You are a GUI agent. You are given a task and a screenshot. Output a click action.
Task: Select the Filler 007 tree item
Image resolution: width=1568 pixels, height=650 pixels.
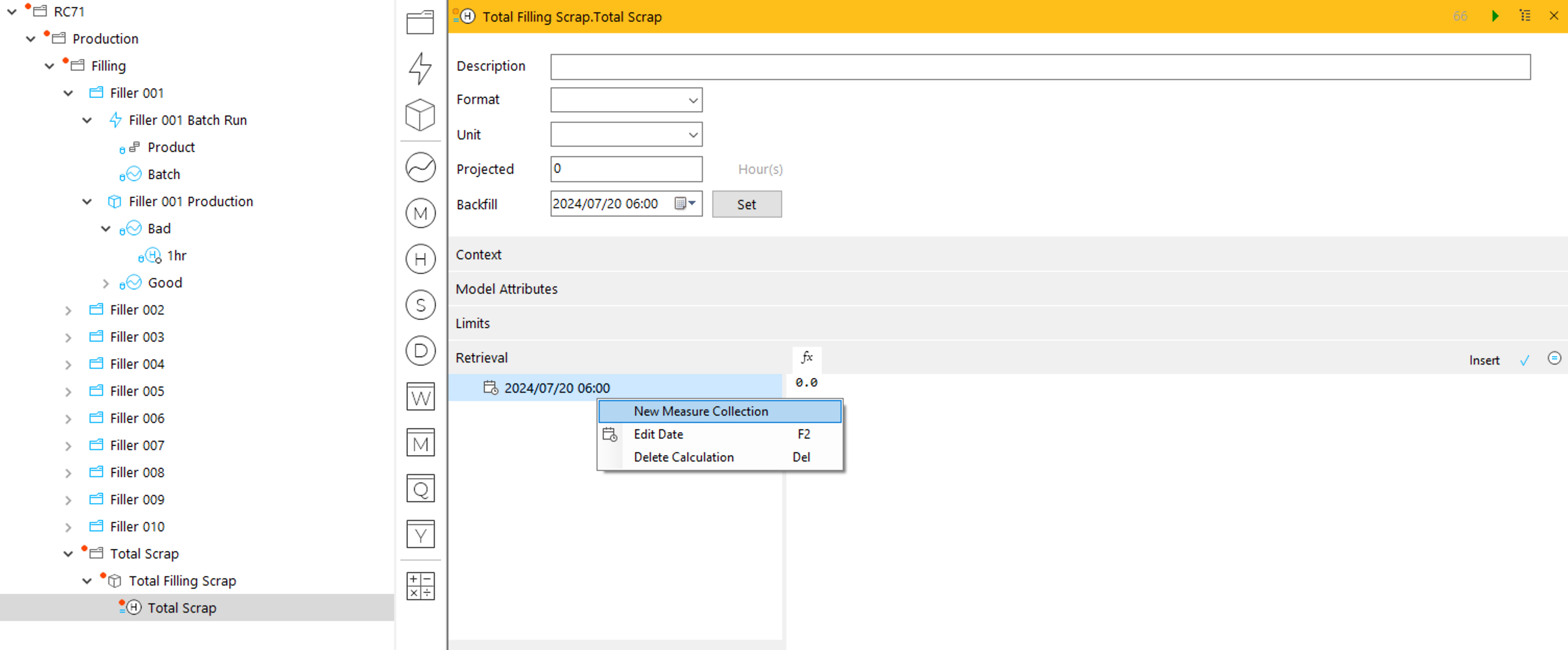[137, 445]
